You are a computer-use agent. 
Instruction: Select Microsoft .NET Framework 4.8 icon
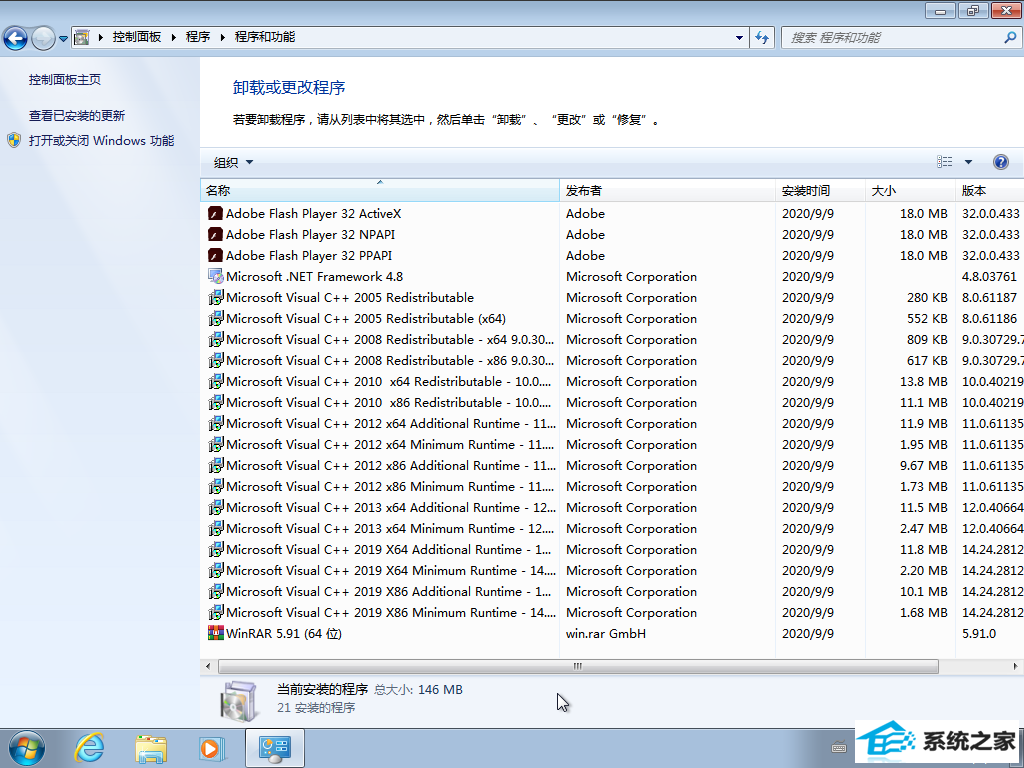[216, 276]
